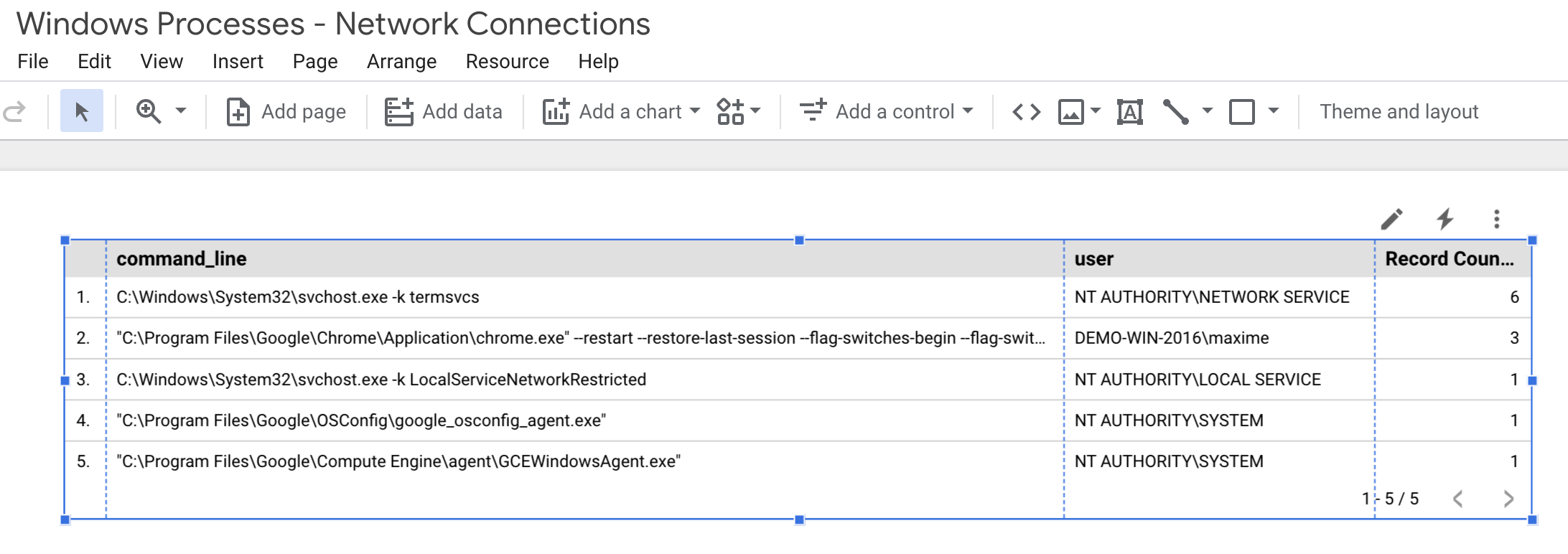Click the Add data button
The image size is (1568, 554).
pos(444,111)
